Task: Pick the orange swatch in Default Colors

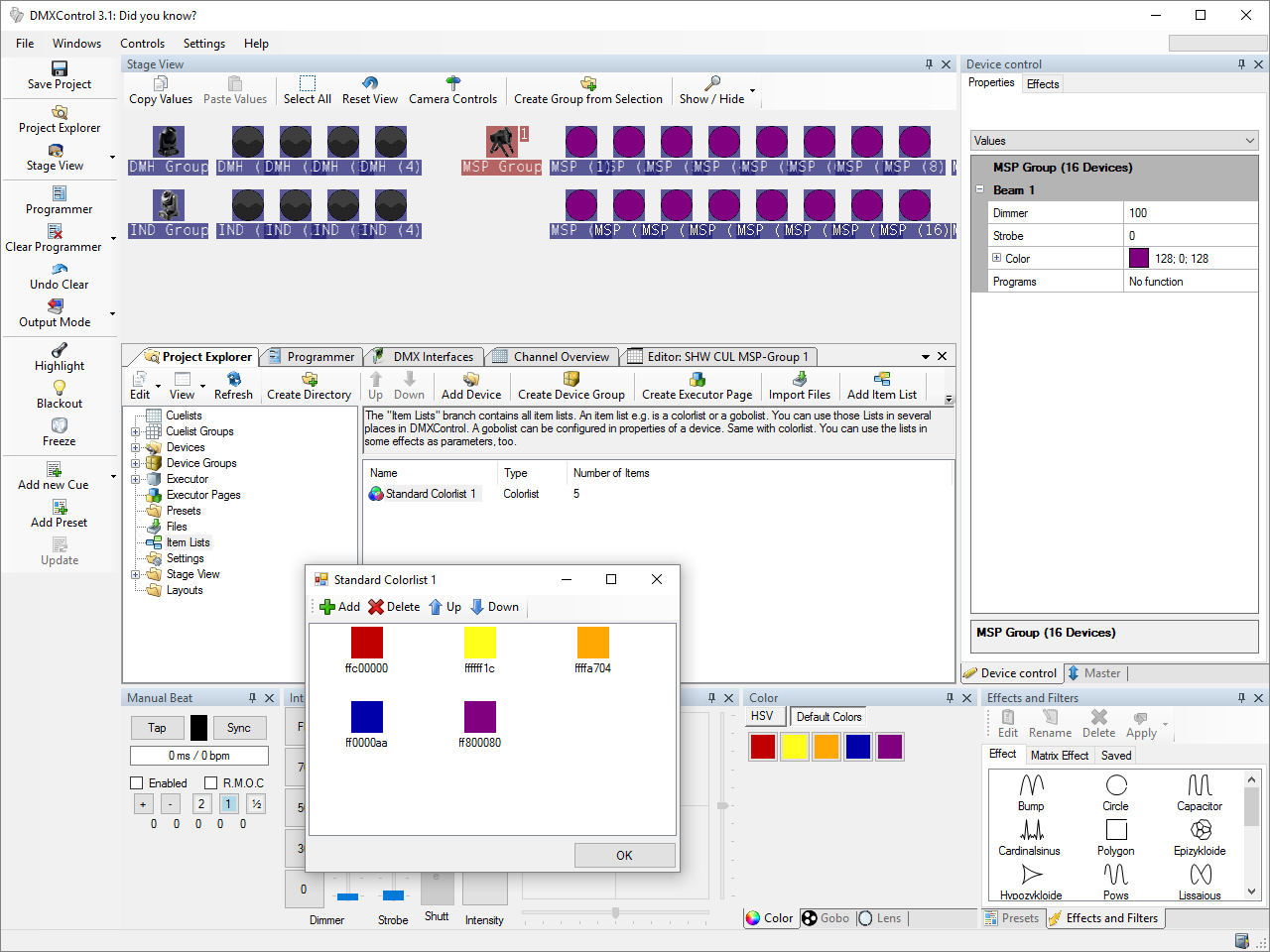Action: (826, 747)
